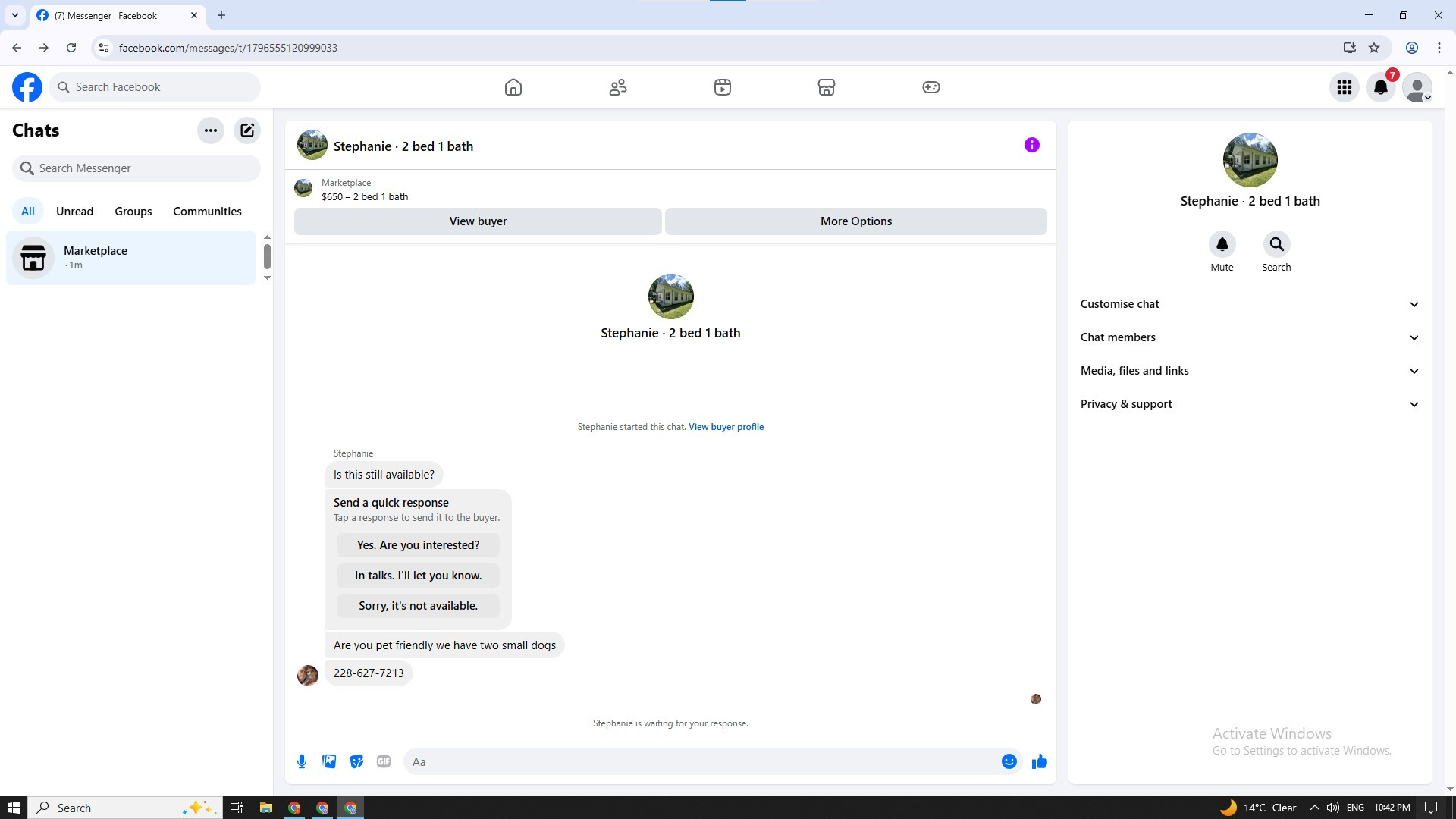Attach a photo using the image icon

[x=329, y=761]
